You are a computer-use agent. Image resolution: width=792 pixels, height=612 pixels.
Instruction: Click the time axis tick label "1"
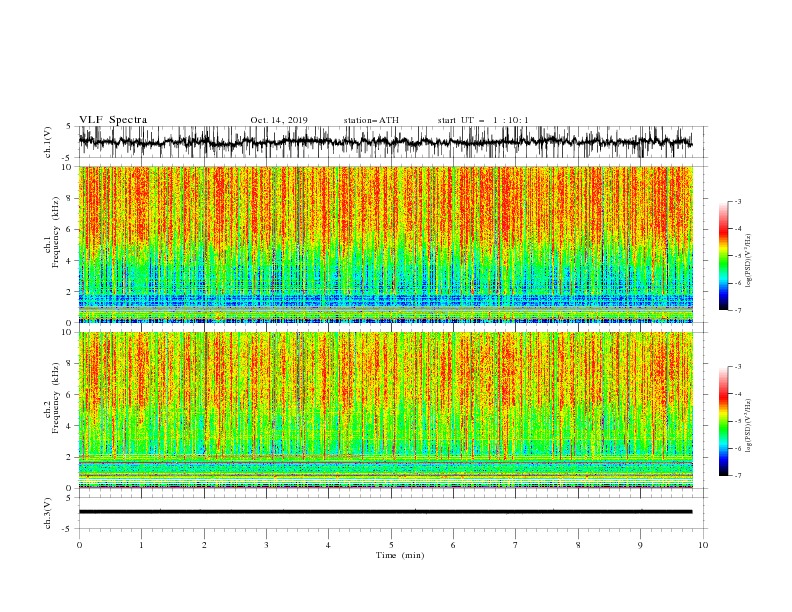(141, 545)
